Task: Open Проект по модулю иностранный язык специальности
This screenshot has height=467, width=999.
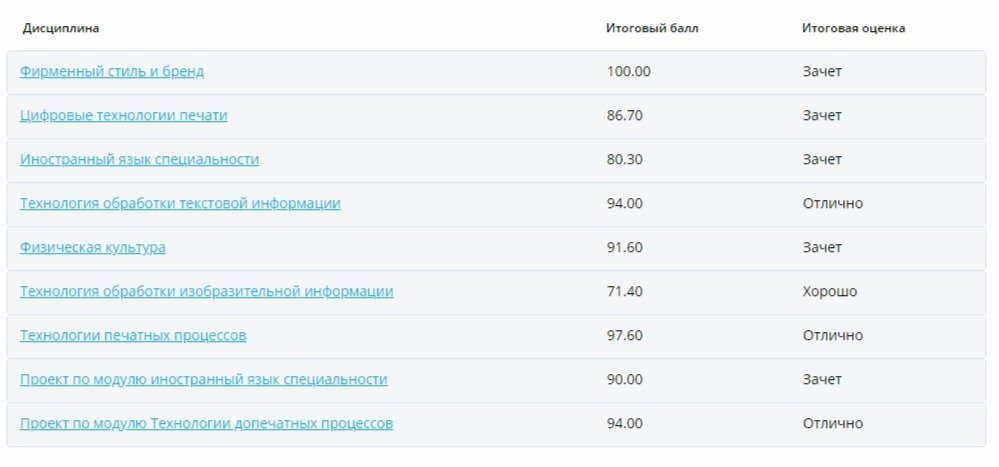Action: (x=203, y=380)
